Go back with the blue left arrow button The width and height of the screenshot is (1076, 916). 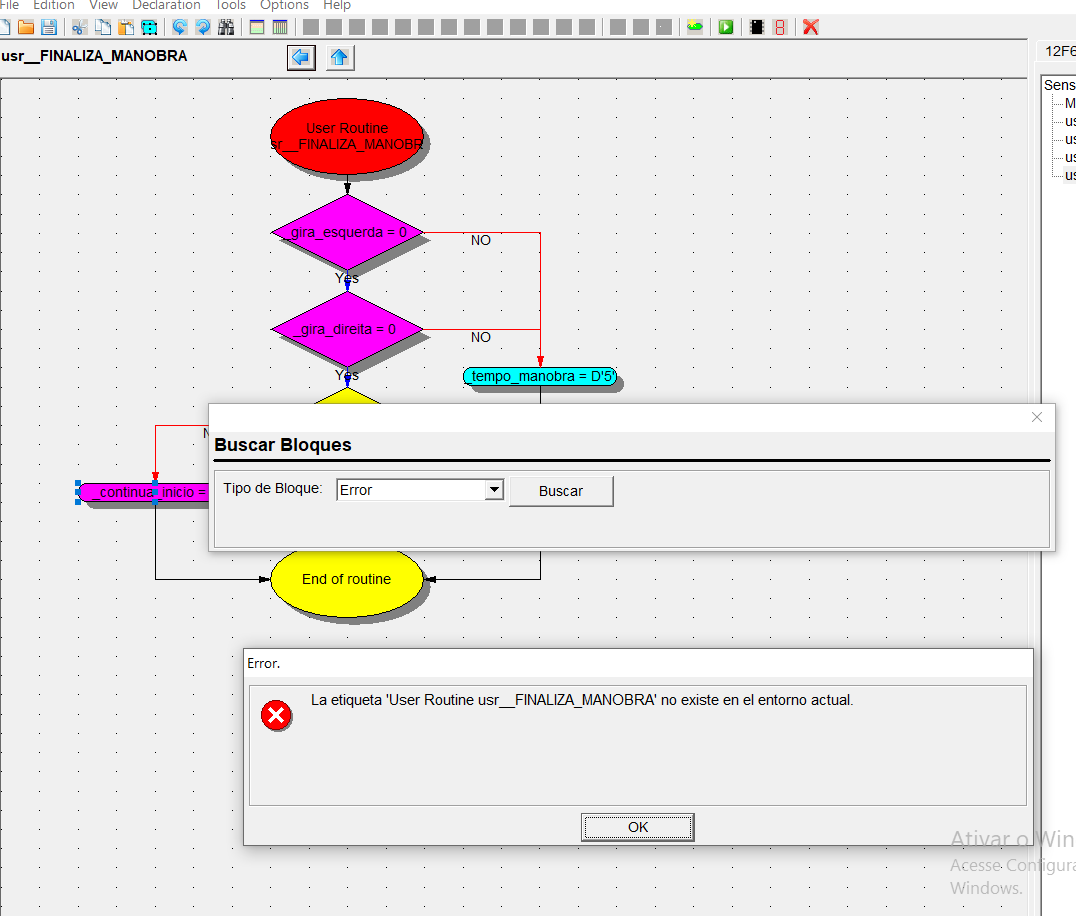[x=301, y=58]
